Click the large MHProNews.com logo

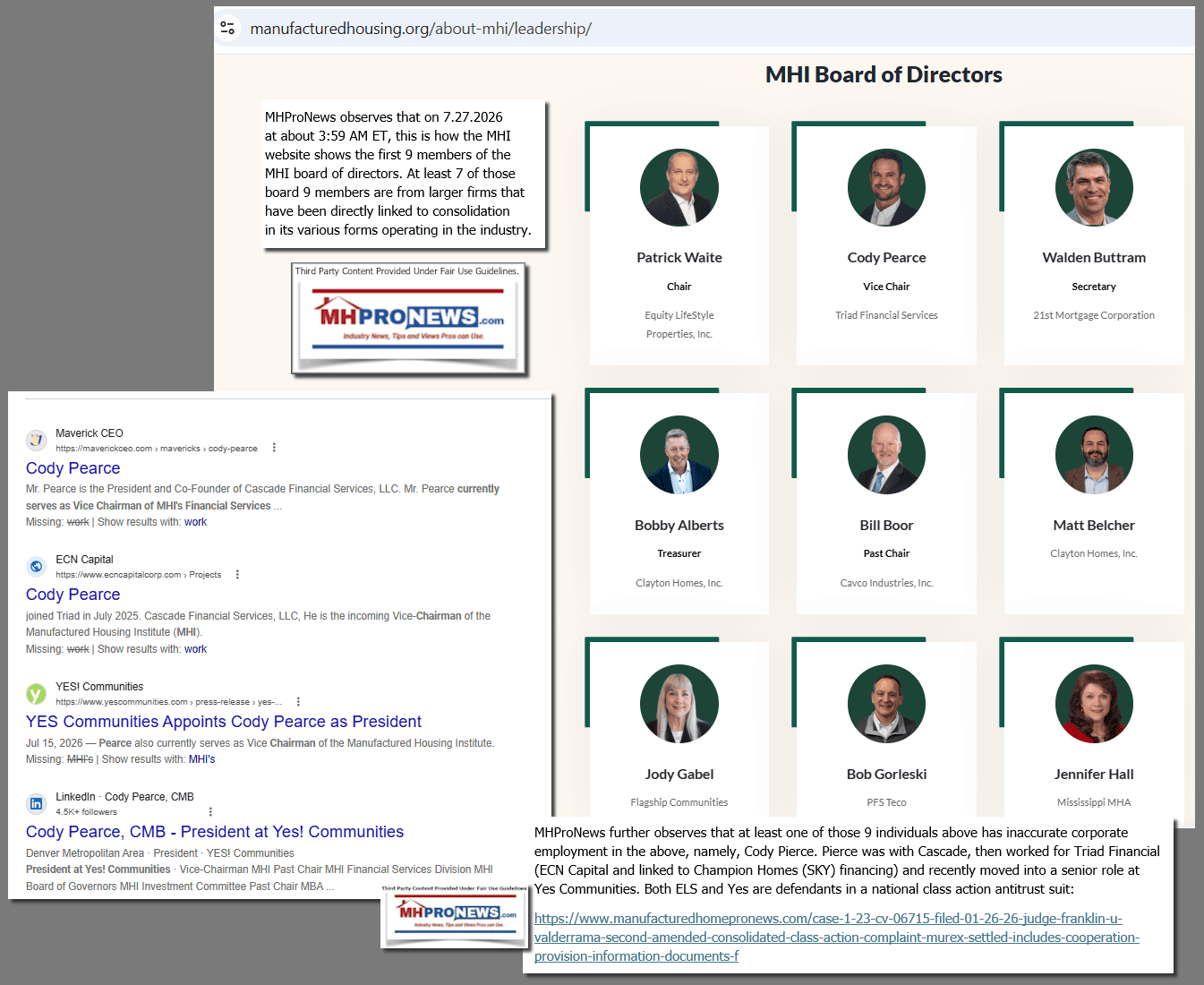[x=408, y=319]
